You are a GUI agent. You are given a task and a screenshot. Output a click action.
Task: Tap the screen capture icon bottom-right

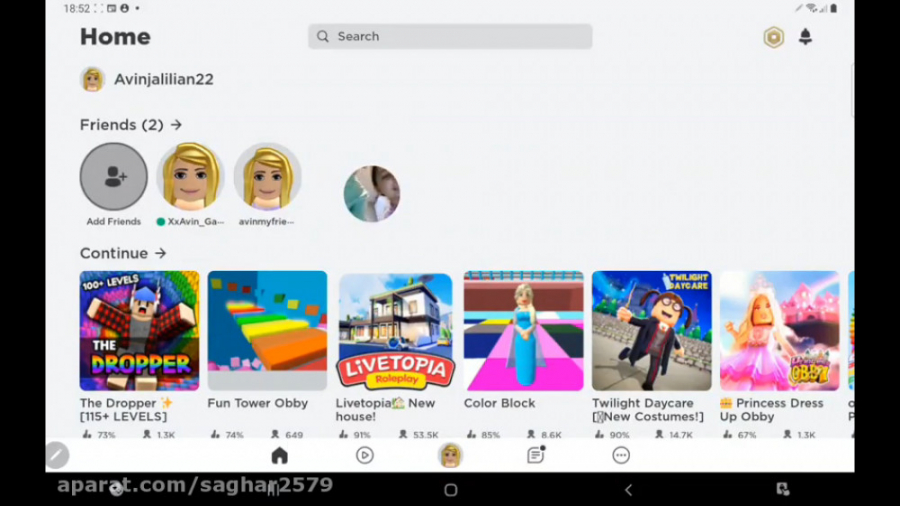782,489
